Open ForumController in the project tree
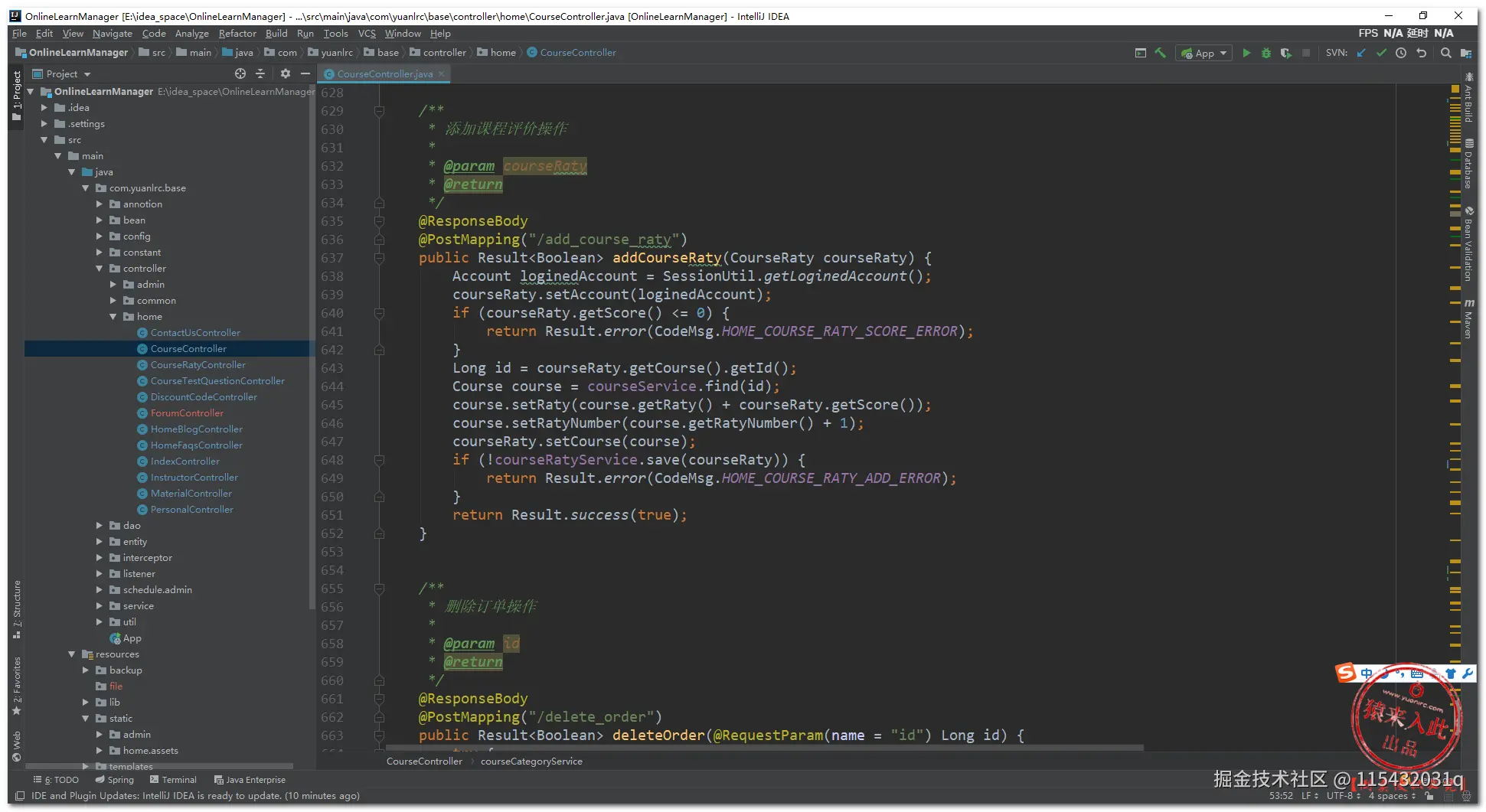This screenshot has width=1486, height=812. pyautogui.click(x=187, y=413)
